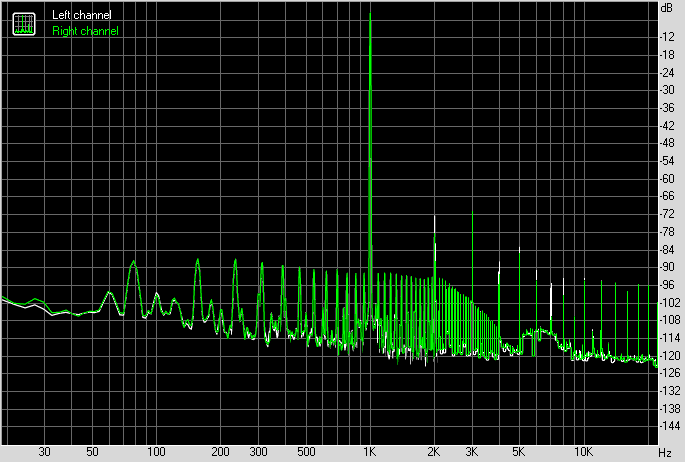
Task: Select the 'Left channel' legend label
Action: (82, 15)
